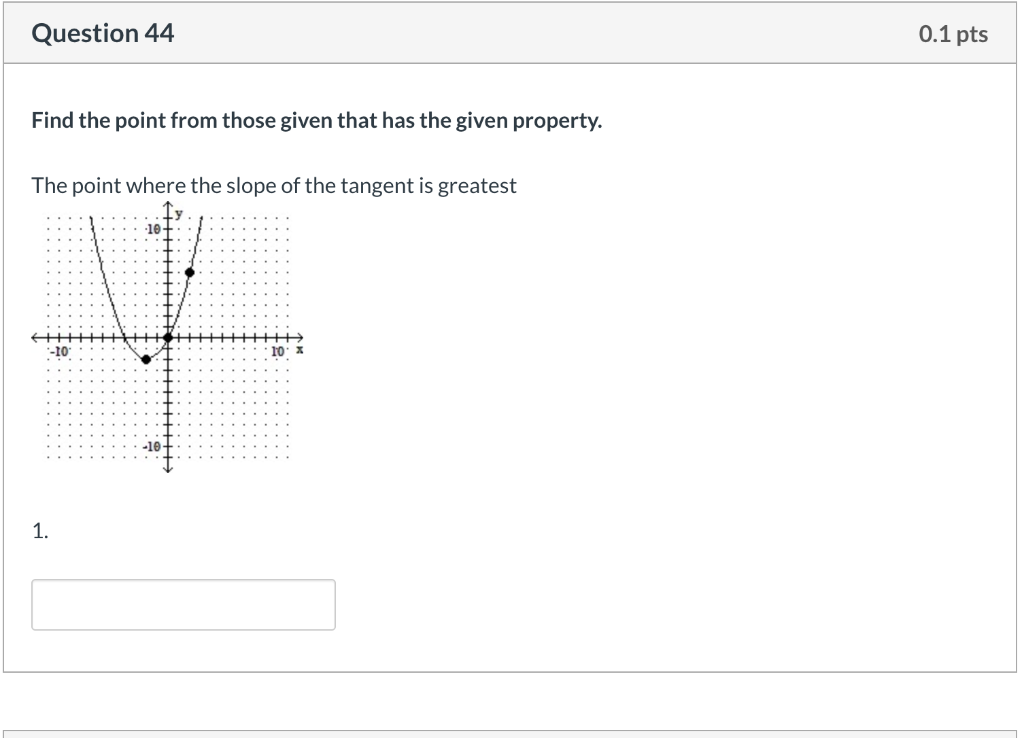Click the bold instruction text about finding the point

[x=317, y=122]
